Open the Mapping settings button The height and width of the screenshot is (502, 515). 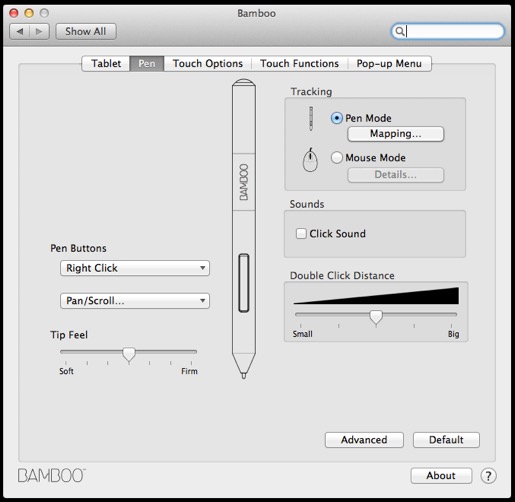(396, 134)
